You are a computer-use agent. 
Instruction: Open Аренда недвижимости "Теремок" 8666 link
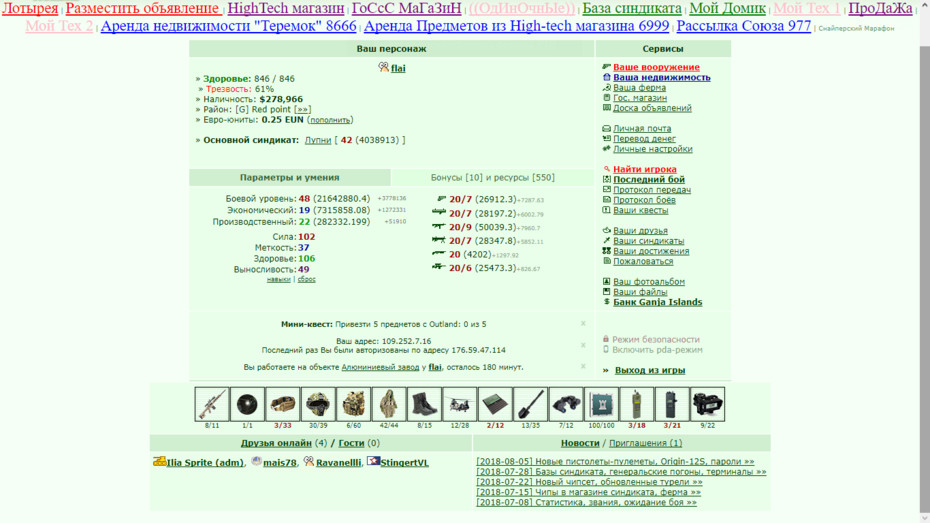tap(228, 26)
